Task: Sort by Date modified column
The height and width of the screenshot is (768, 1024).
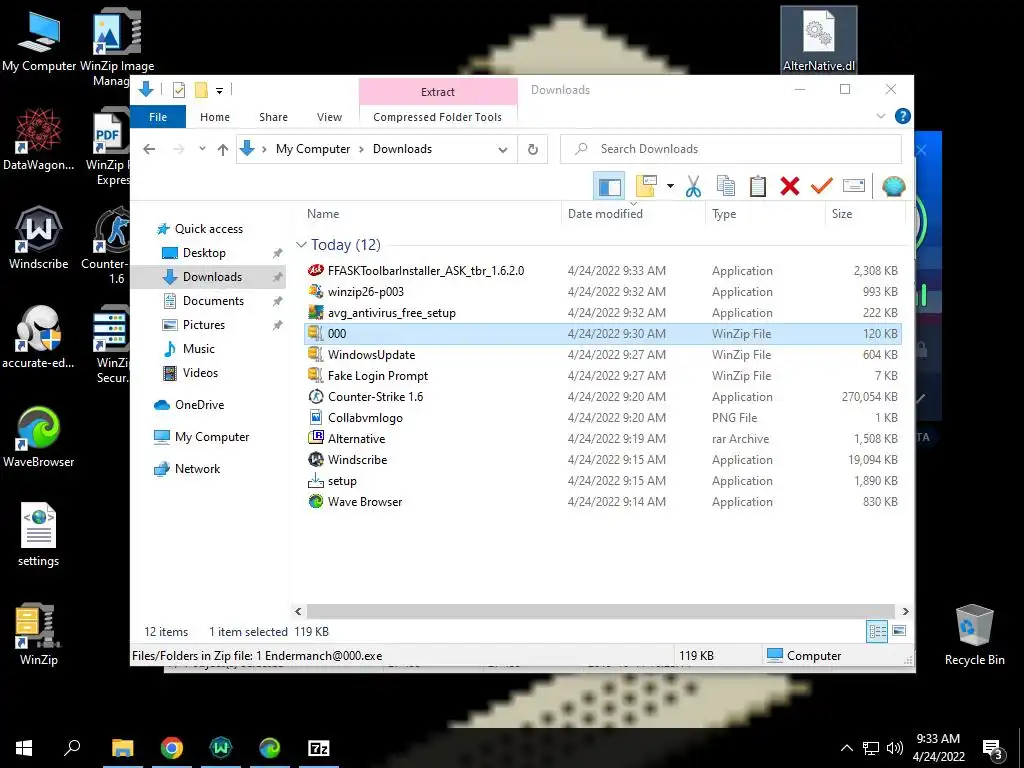Action: (633, 214)
